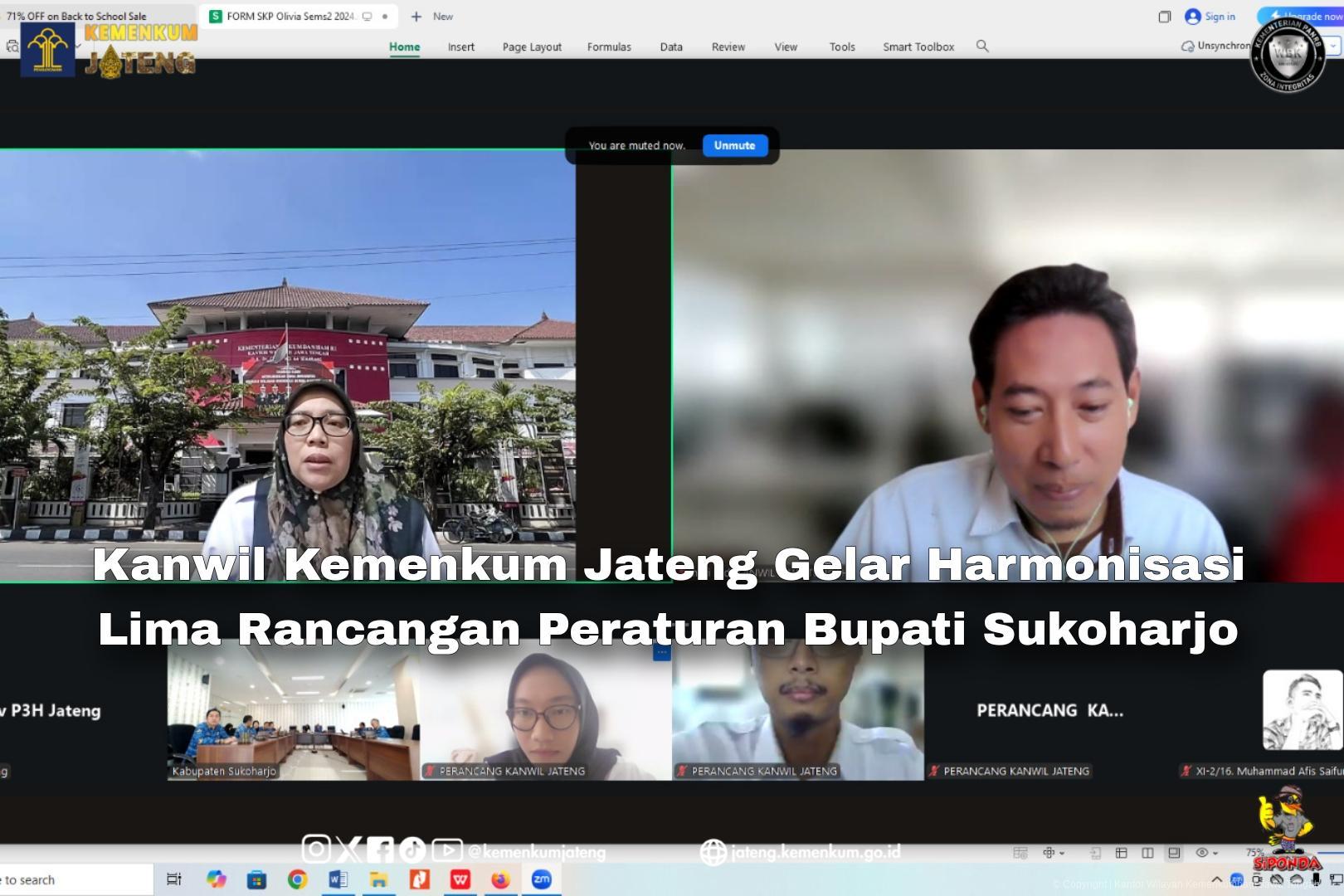
Task: Open the Insert ribbon tab
Action: pyautogui.click(x=460, y=47)
